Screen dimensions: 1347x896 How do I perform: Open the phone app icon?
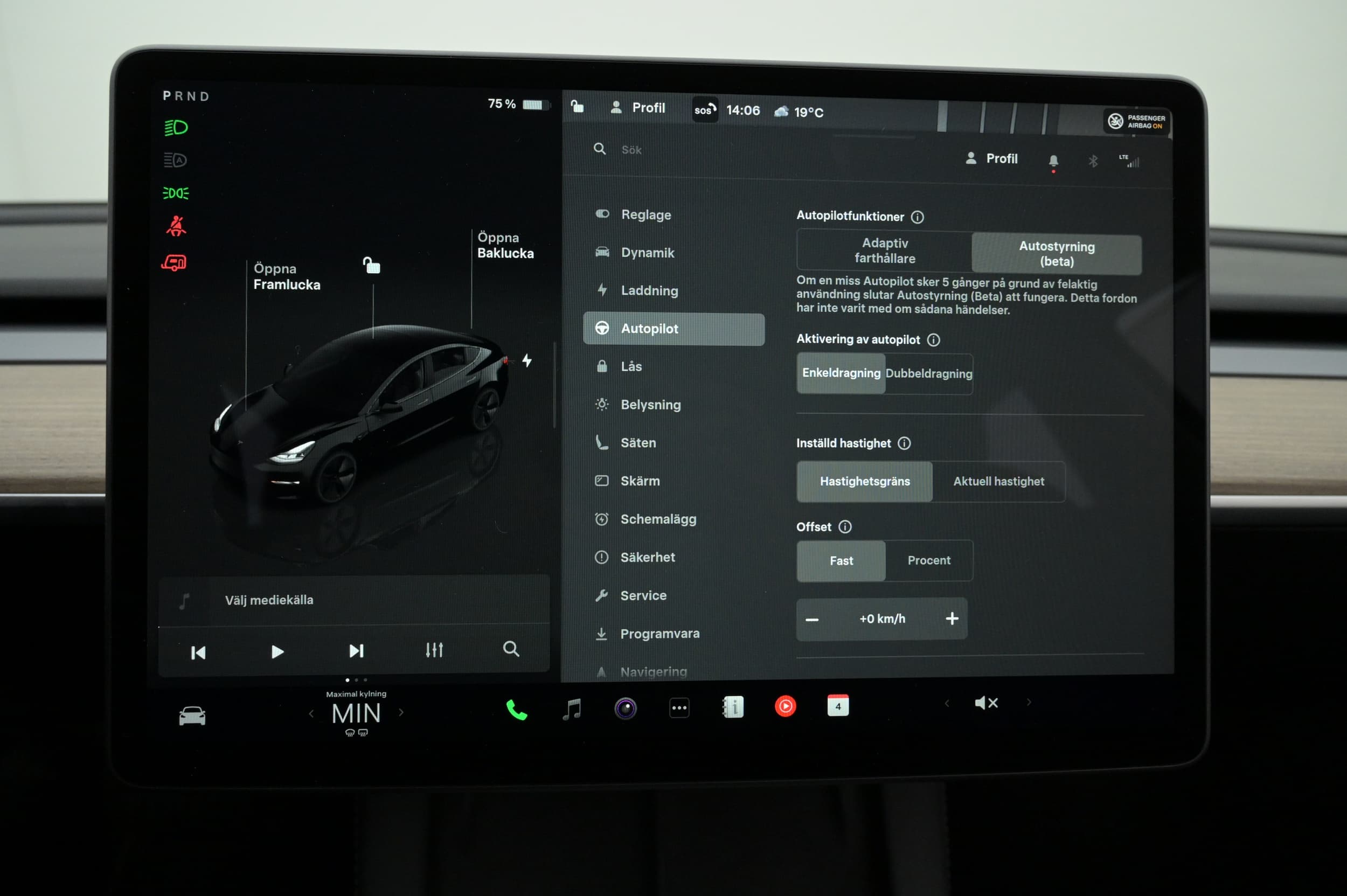(516, 710)
